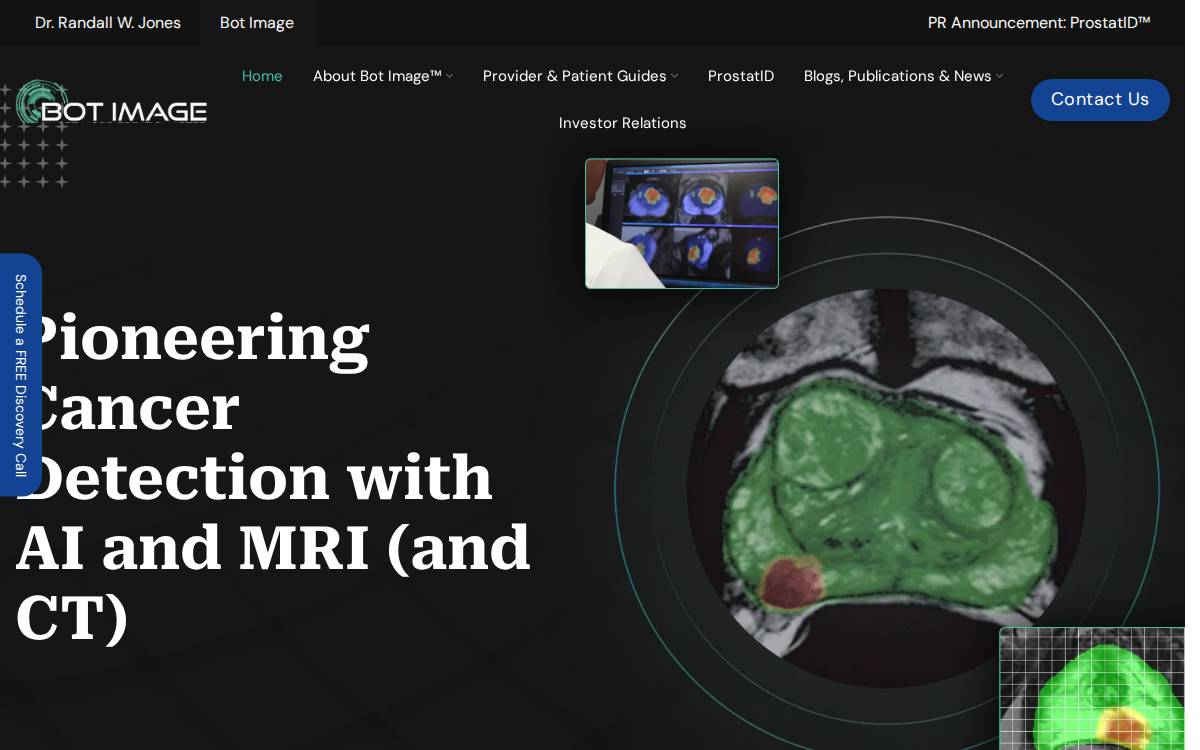The width and height of the screenshot is (1200, 750).
Task: Open PR Announcement: ProstatID link
Action: (x=1039, y=22)
